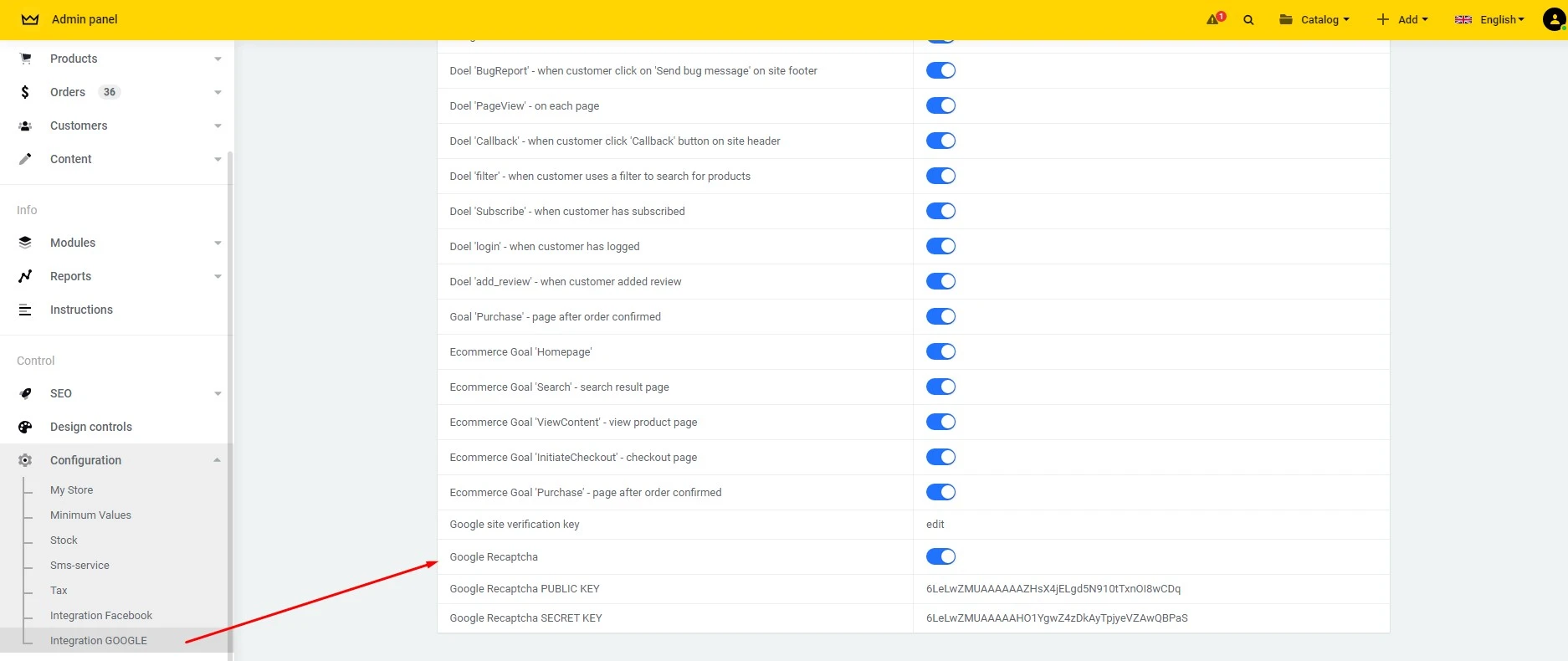Click edit for Google site verification key
Screen dimensions: 1568x661
(935, 525)
